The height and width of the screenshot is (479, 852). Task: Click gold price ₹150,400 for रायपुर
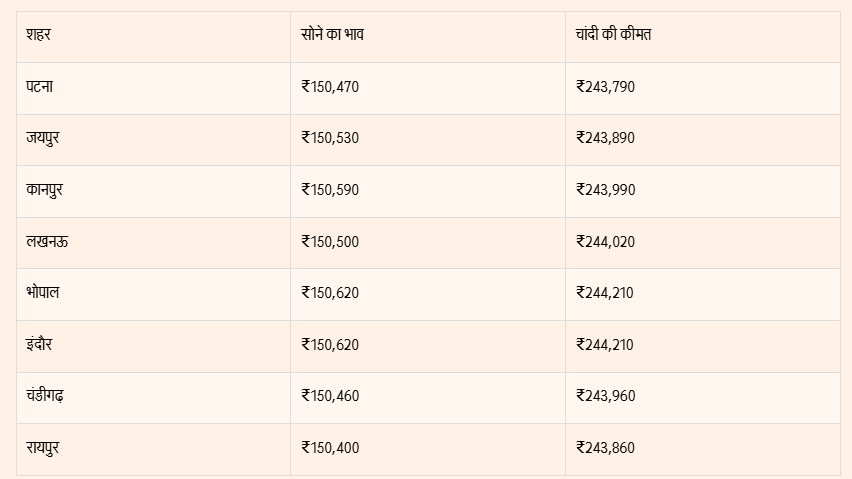tap(330, 448)
